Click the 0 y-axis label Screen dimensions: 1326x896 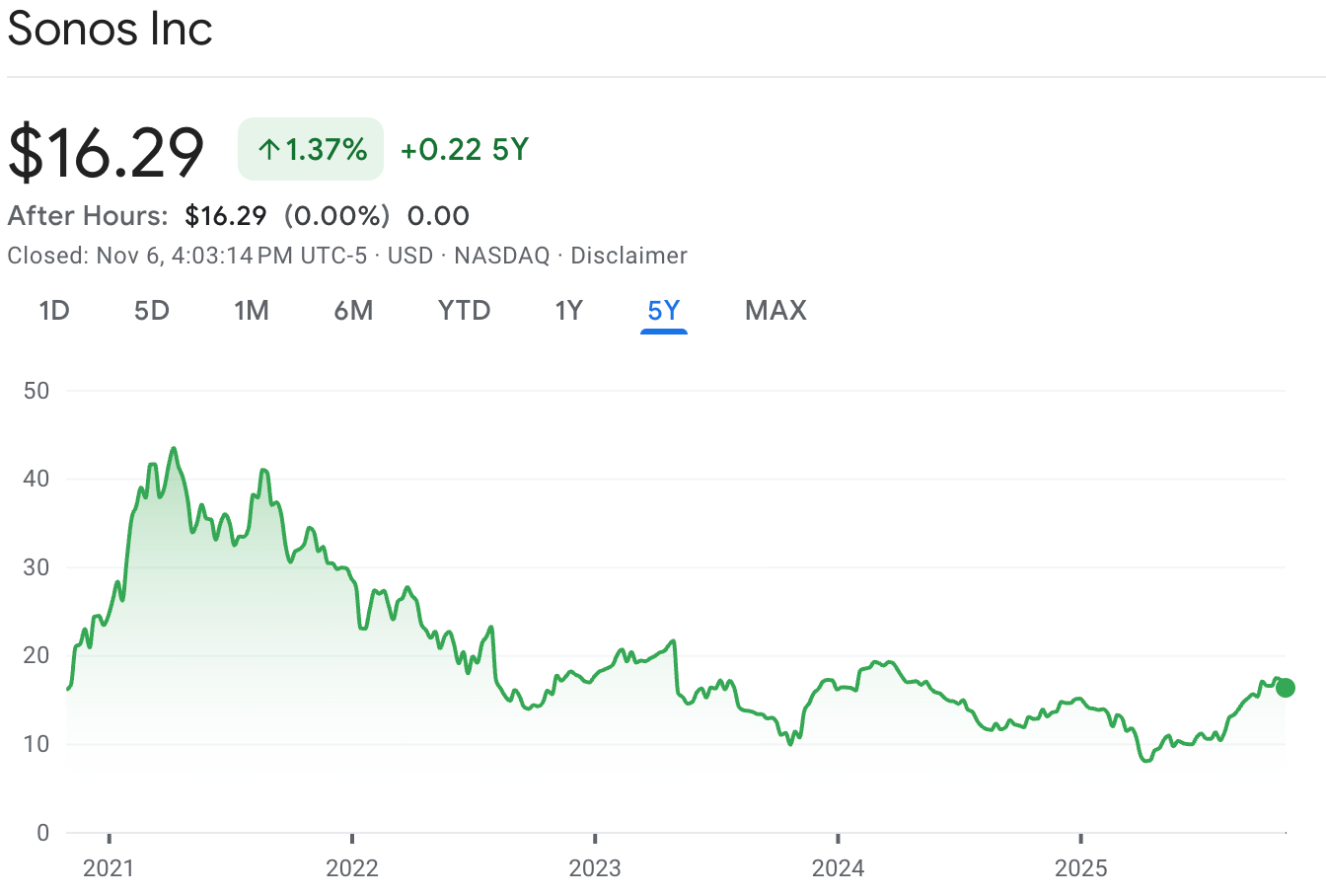[x=42, y=833]
